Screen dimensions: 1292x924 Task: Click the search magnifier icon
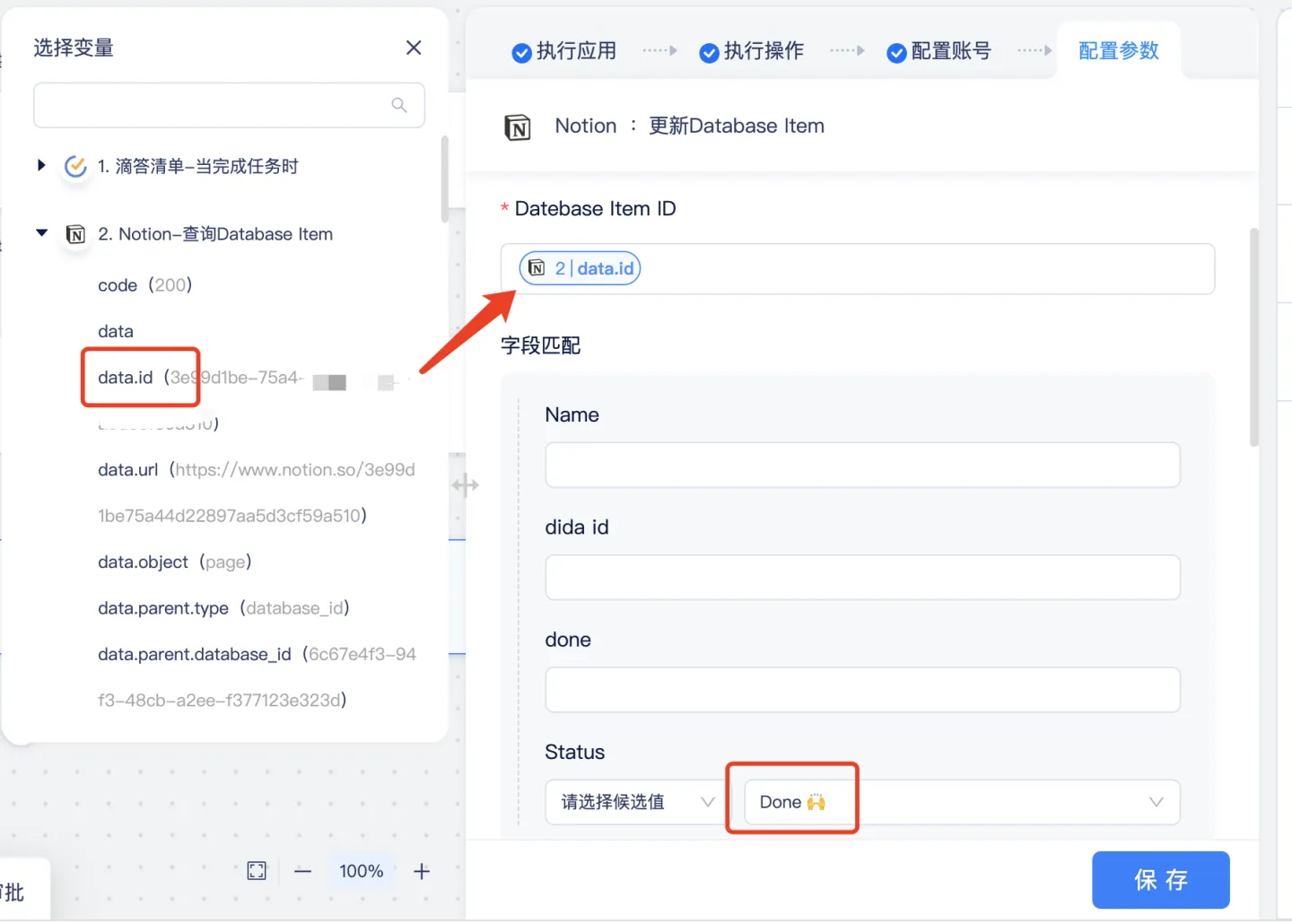pyautogui.click(x=399, y=105)
